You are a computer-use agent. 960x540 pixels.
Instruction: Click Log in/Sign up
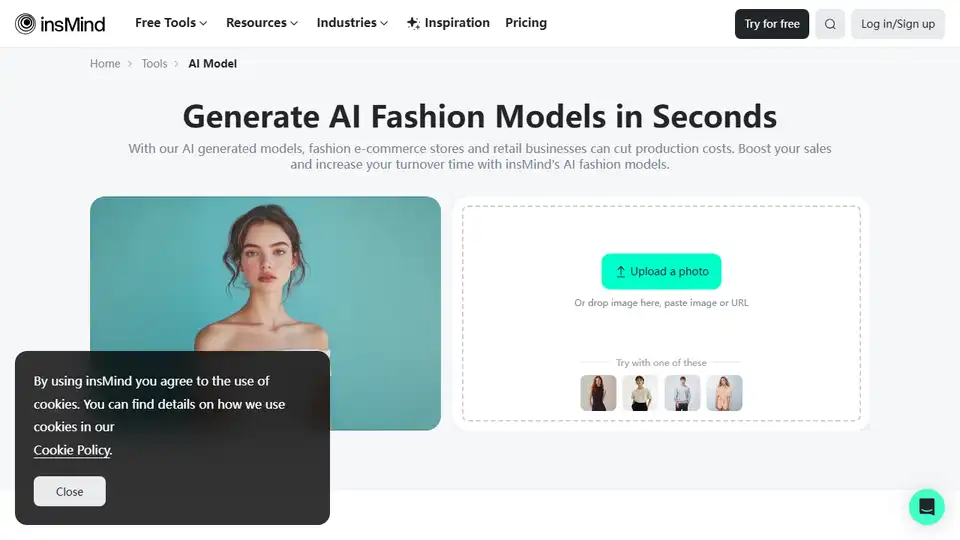click(x=898, y=24)
